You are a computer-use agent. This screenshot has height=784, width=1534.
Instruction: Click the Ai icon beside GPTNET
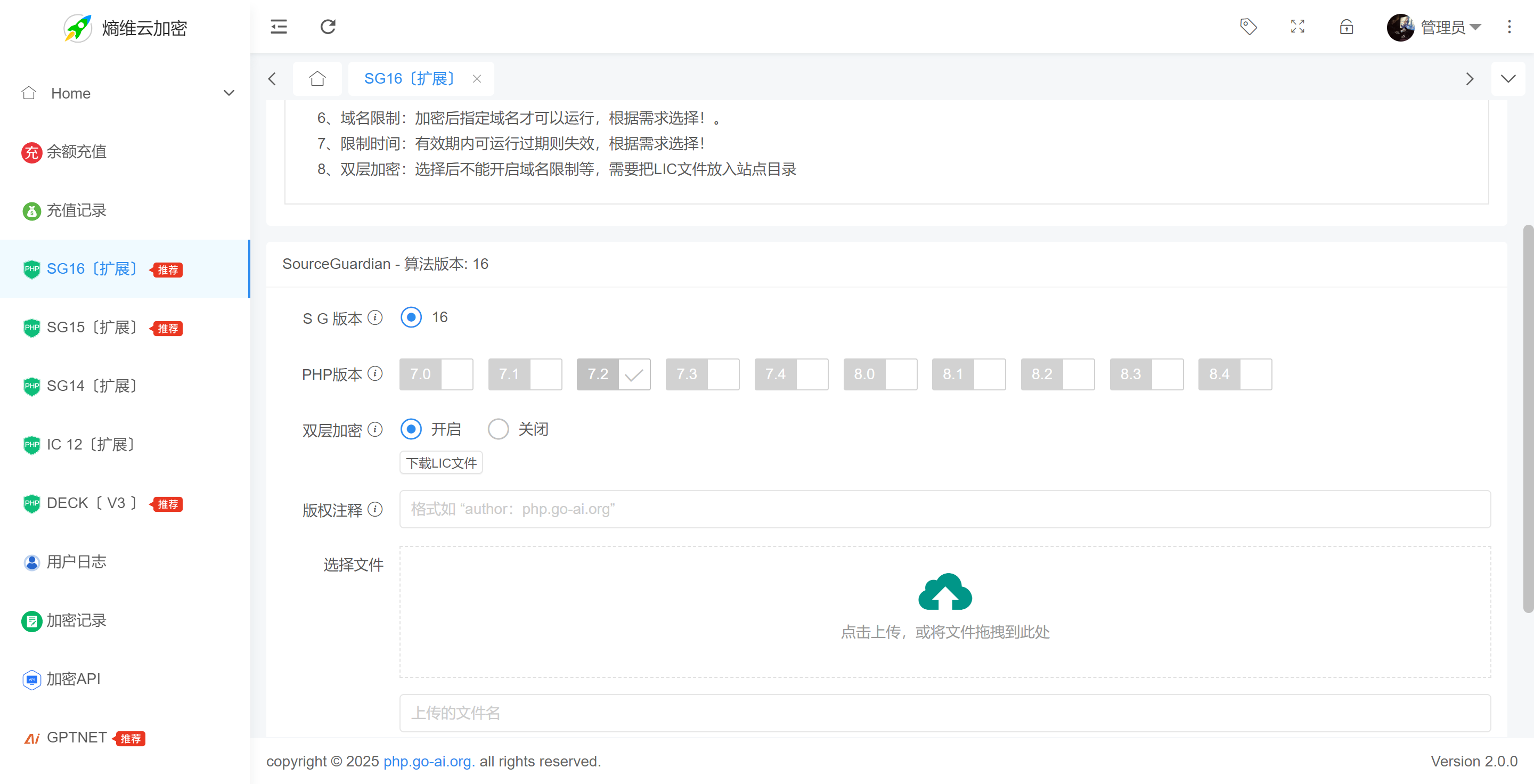(x=31, y=739)
